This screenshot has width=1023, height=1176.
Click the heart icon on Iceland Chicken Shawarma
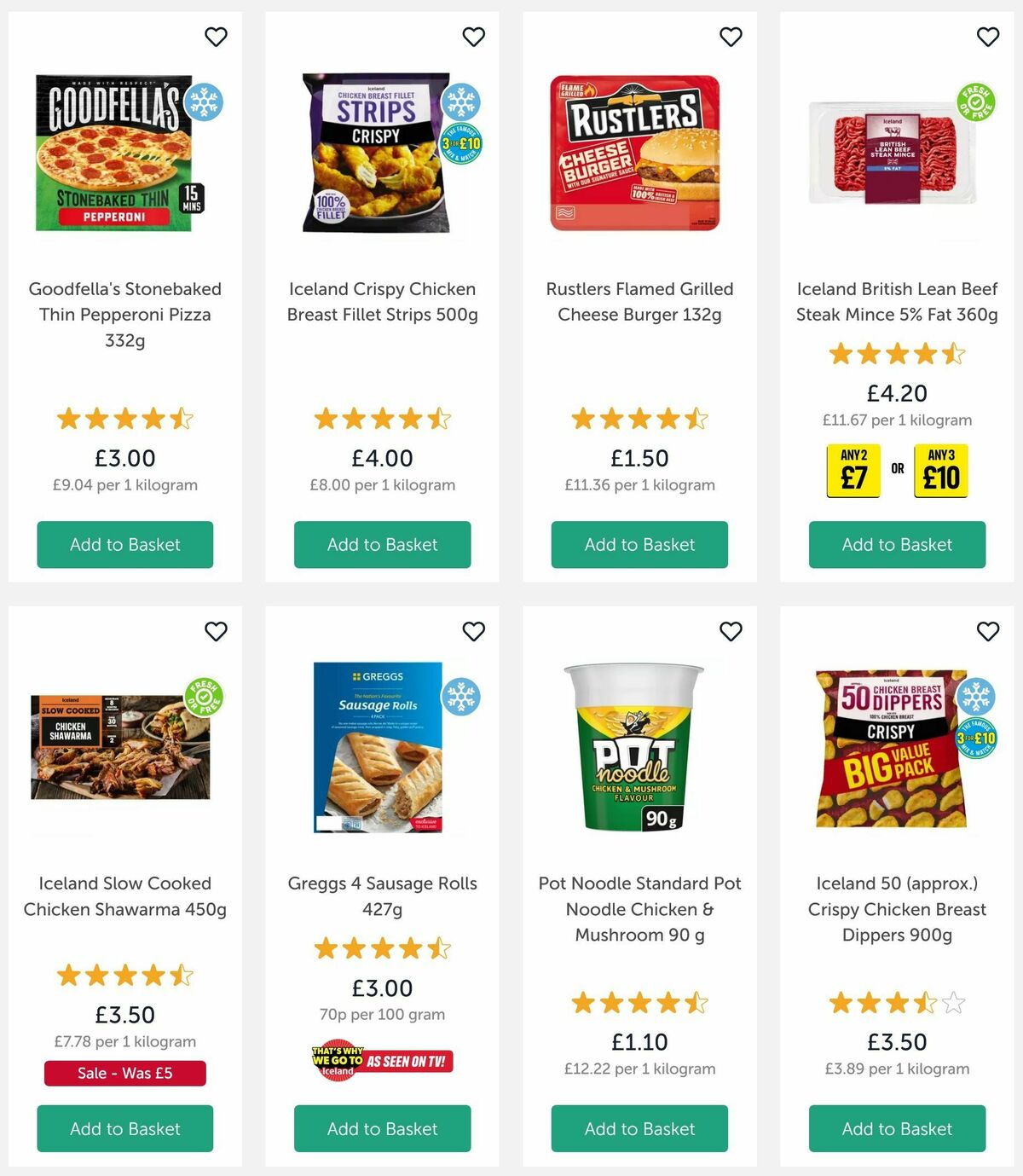click(216, 632)
